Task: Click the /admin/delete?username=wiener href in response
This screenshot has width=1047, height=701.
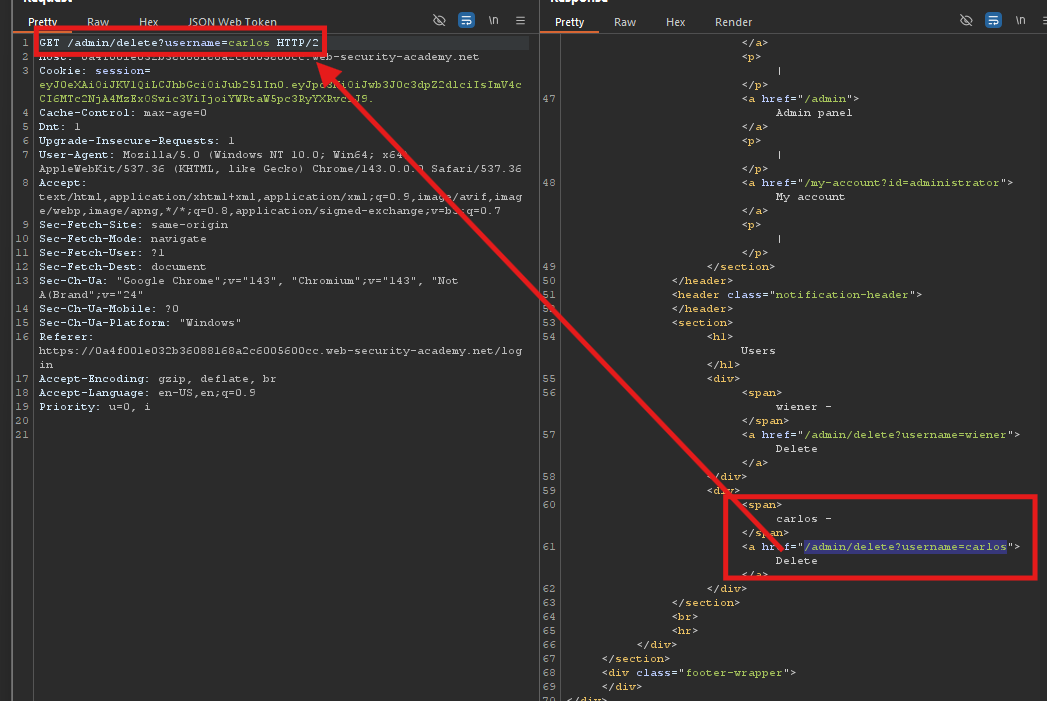Action: [x=905, y=435]
